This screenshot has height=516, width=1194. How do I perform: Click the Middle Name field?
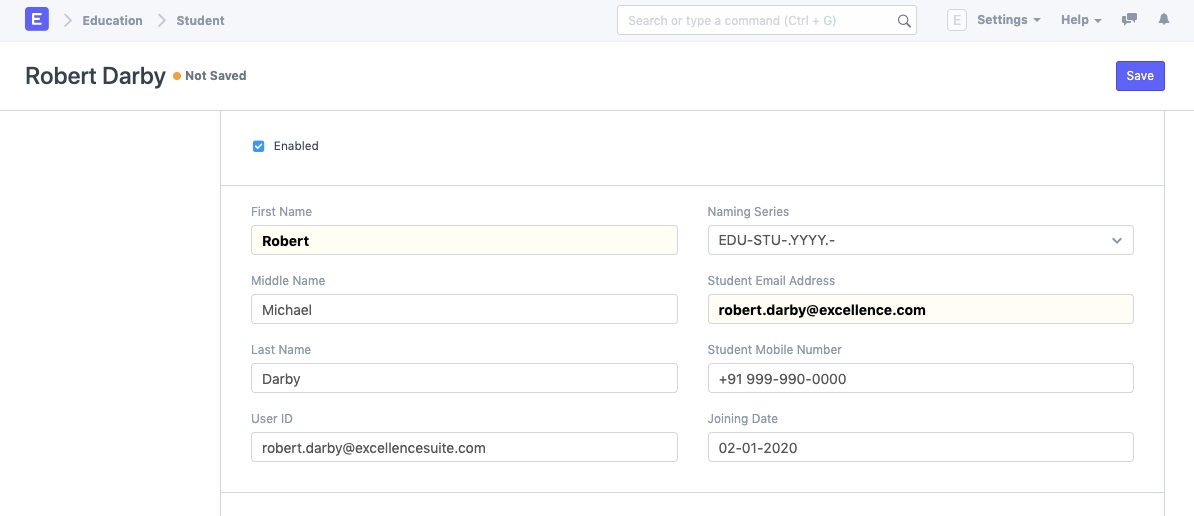464,310
